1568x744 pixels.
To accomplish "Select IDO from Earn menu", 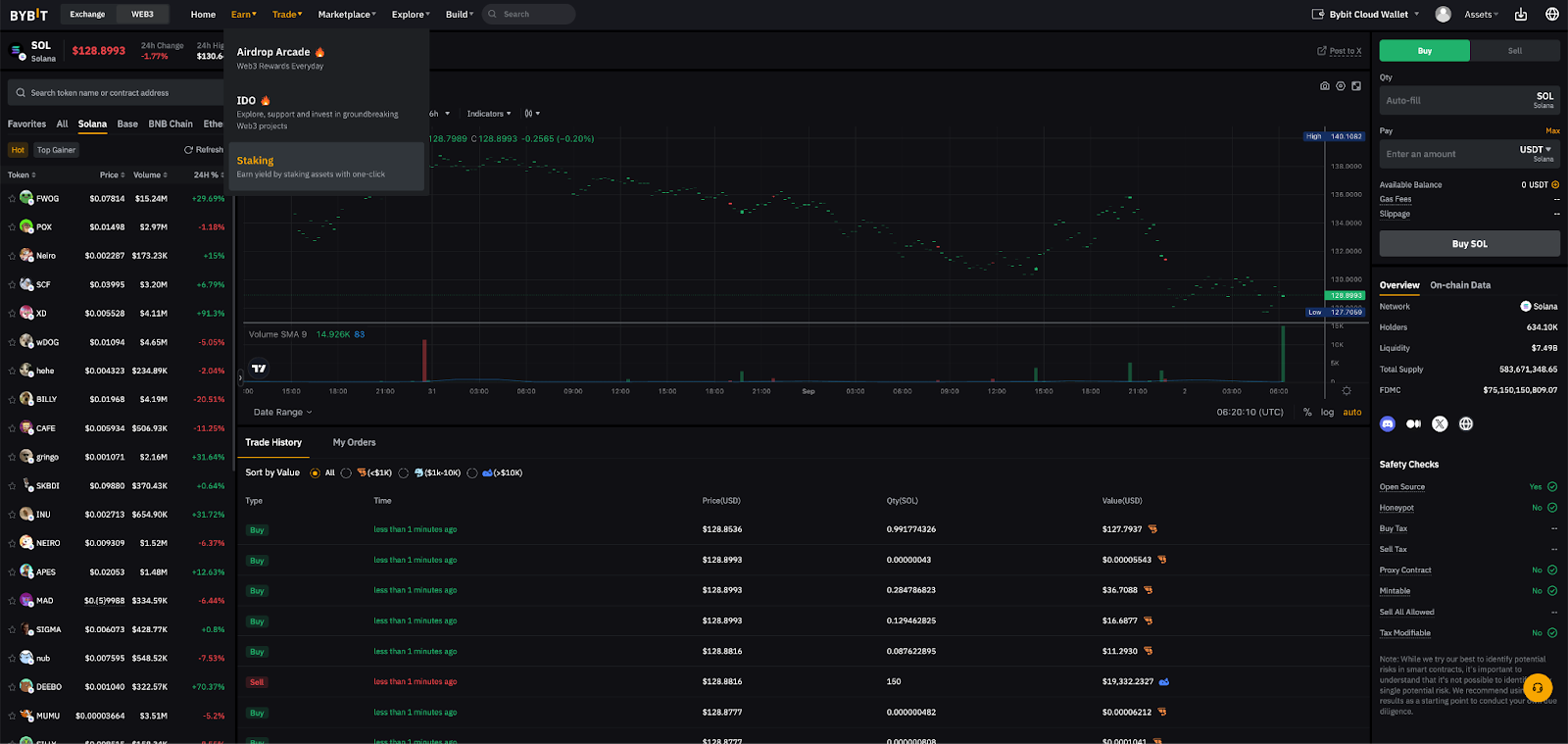I will (326, 112).
